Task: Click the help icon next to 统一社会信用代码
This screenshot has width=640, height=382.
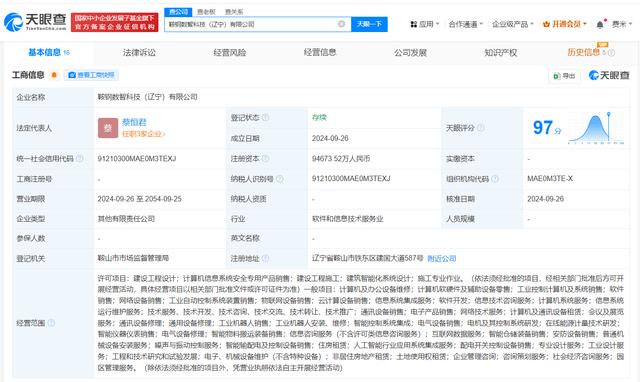Action: 80,158
